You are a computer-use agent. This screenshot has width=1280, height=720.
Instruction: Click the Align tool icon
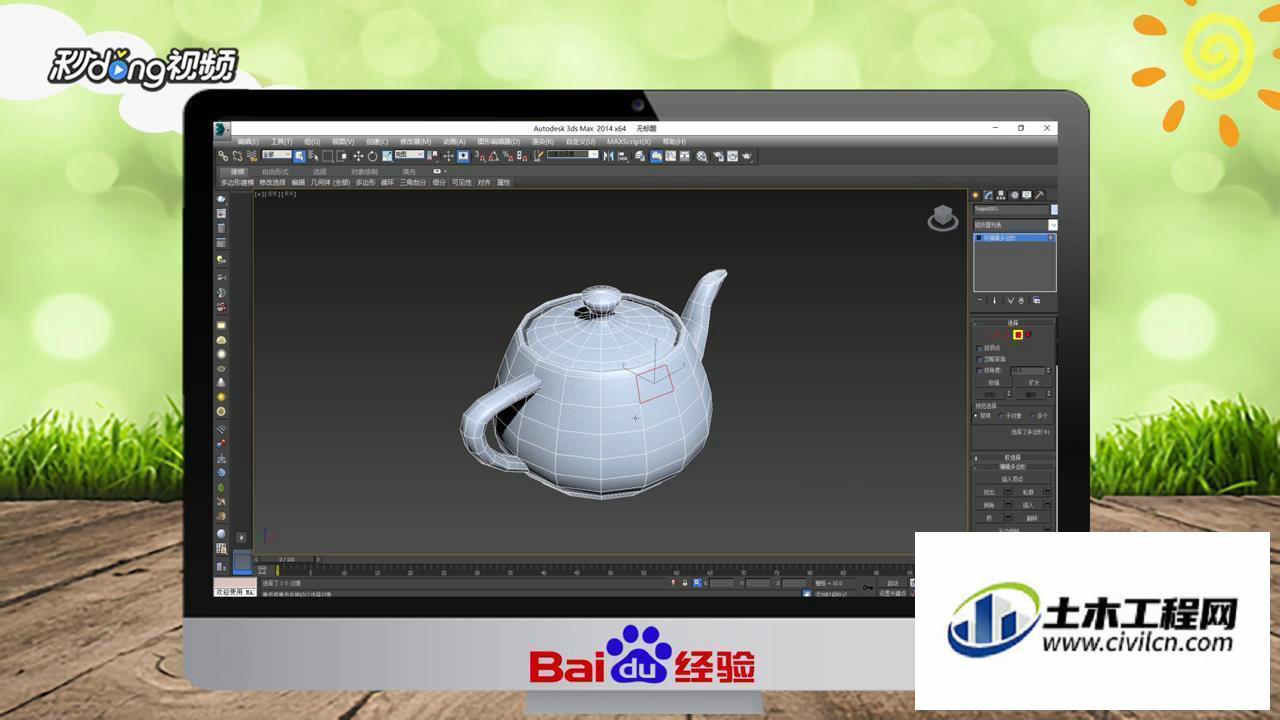coord(622,156)
